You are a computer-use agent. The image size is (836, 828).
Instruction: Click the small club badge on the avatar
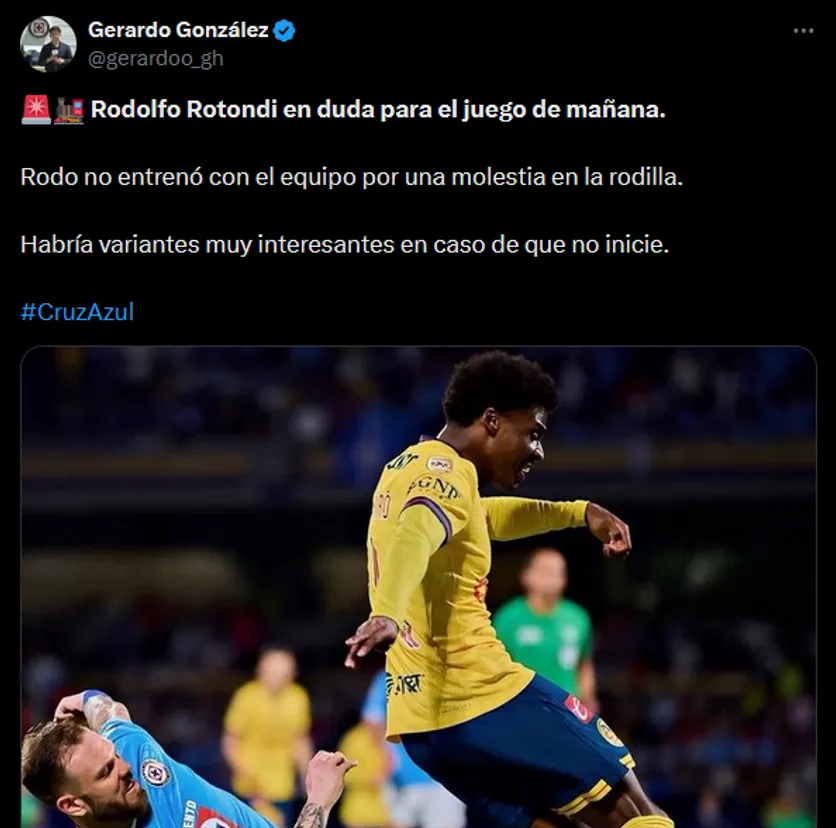pyautogui.click(x=38, y=27)
